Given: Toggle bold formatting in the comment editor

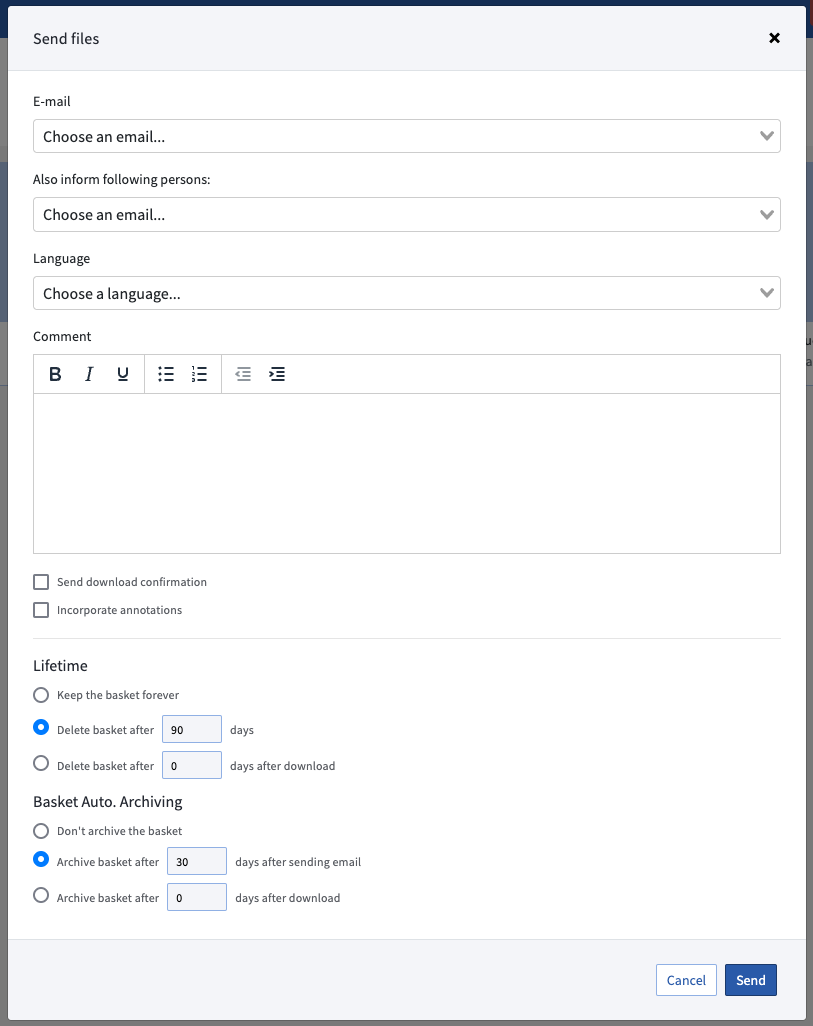Looking at the screenshot, I should click(x=55, y=374).
